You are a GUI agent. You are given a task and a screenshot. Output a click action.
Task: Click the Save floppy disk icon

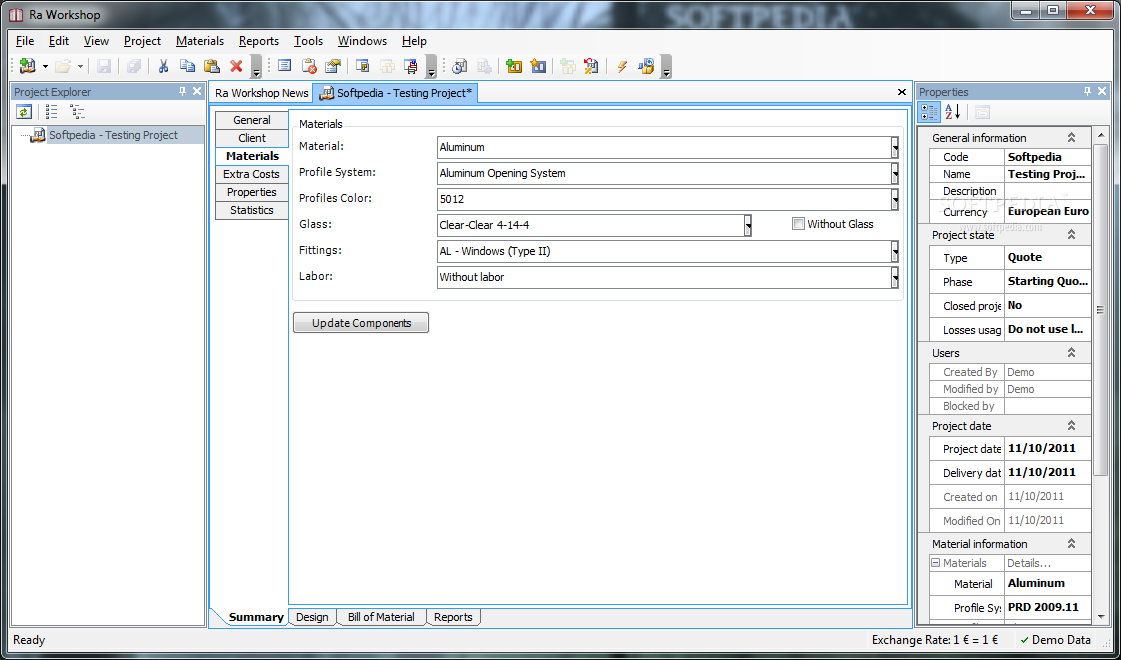point(104,67)
